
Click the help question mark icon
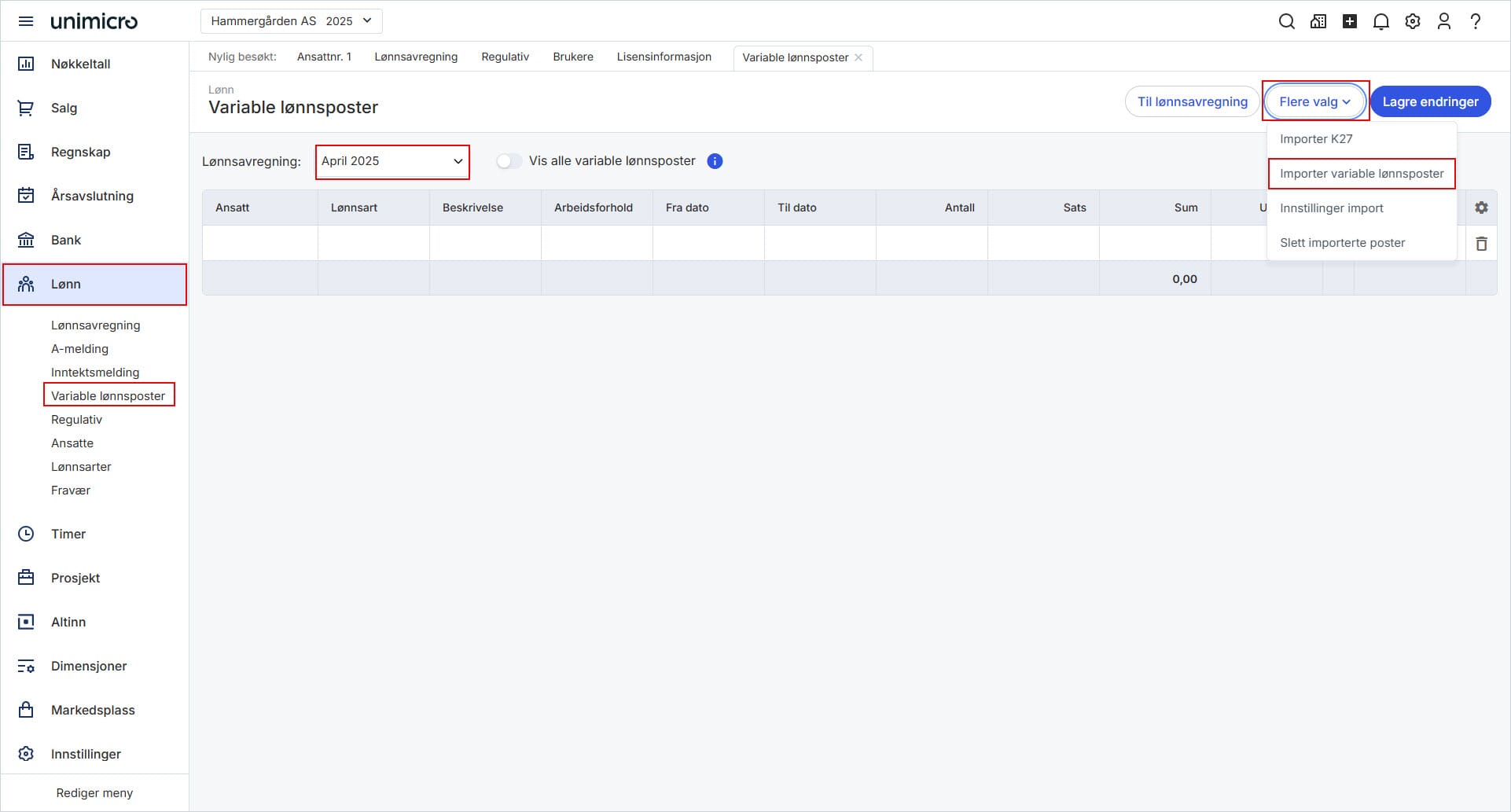tap(1476, 21)
